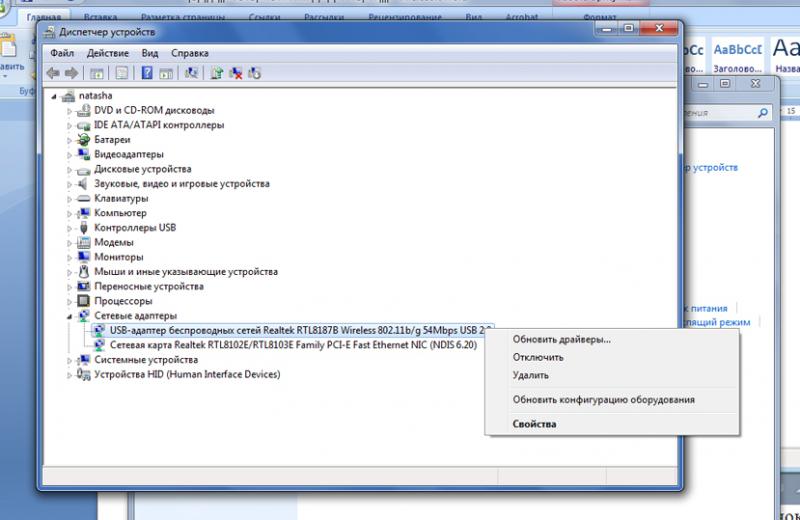Click the Back arrow in Device Manager toolbar
The width and height of the screenshot is (800, 520).
[x=53, y=73]
